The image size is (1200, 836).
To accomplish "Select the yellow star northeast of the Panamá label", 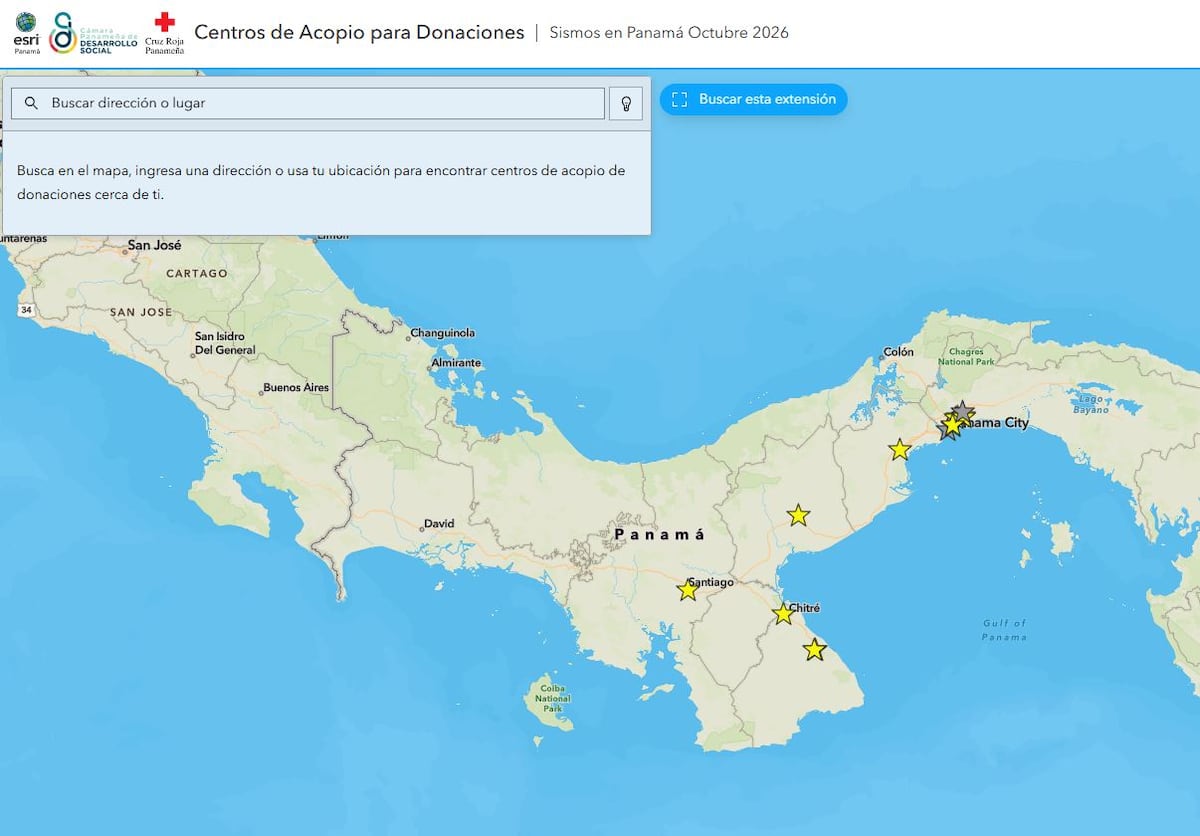I will [798, 515].
